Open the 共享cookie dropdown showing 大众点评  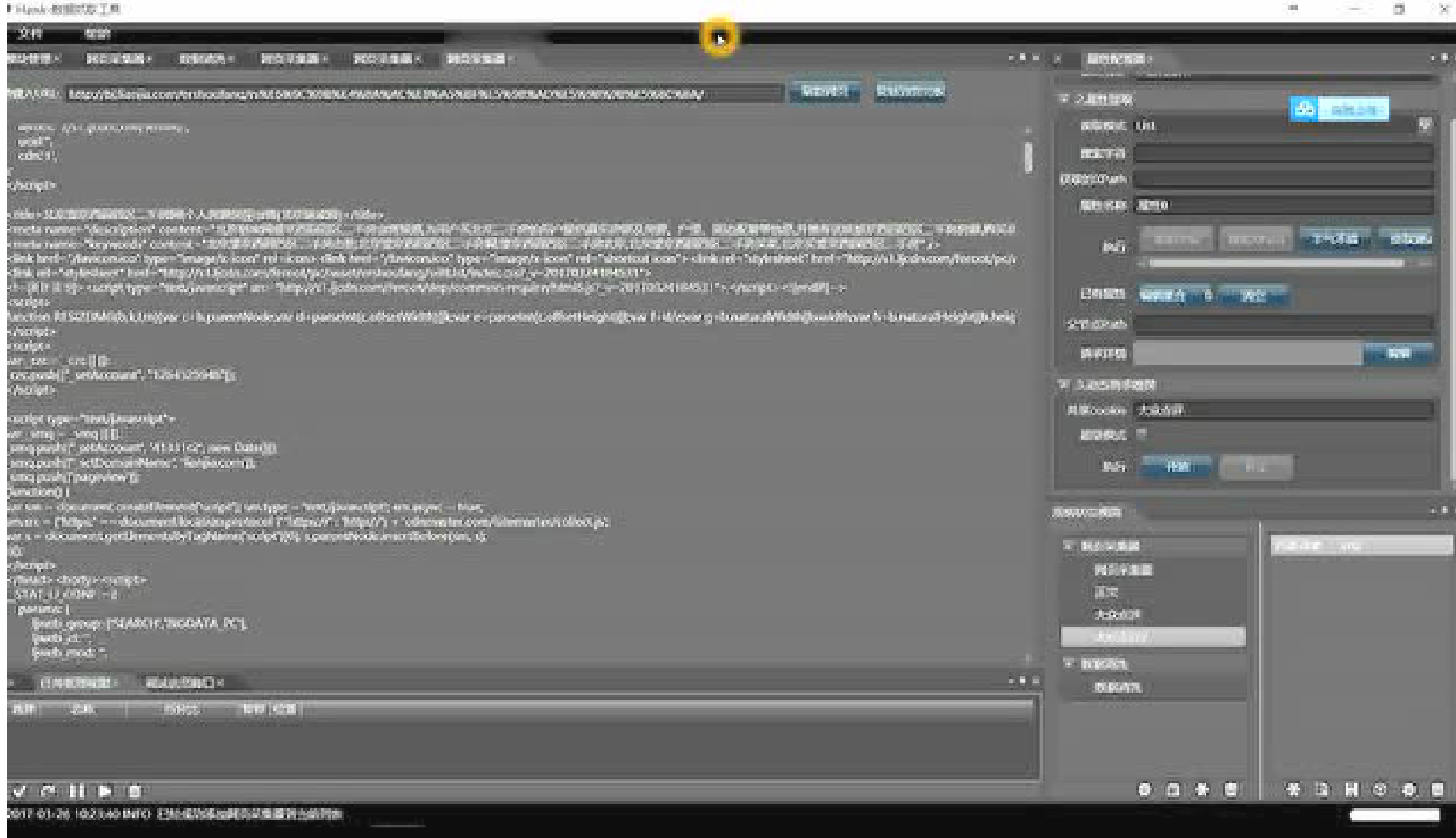[x=1283, y=409]
